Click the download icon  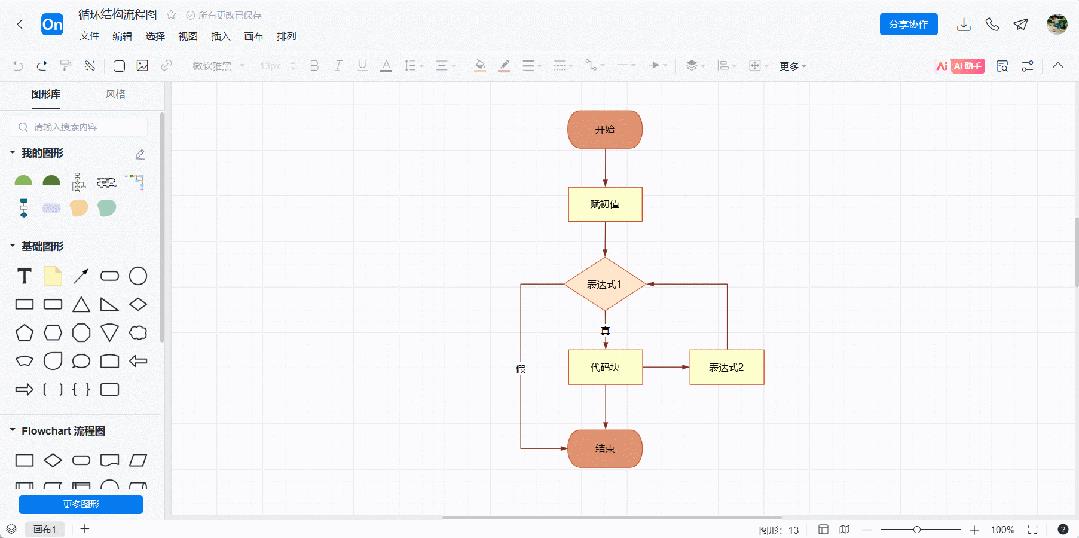click(x=964, y=24)
